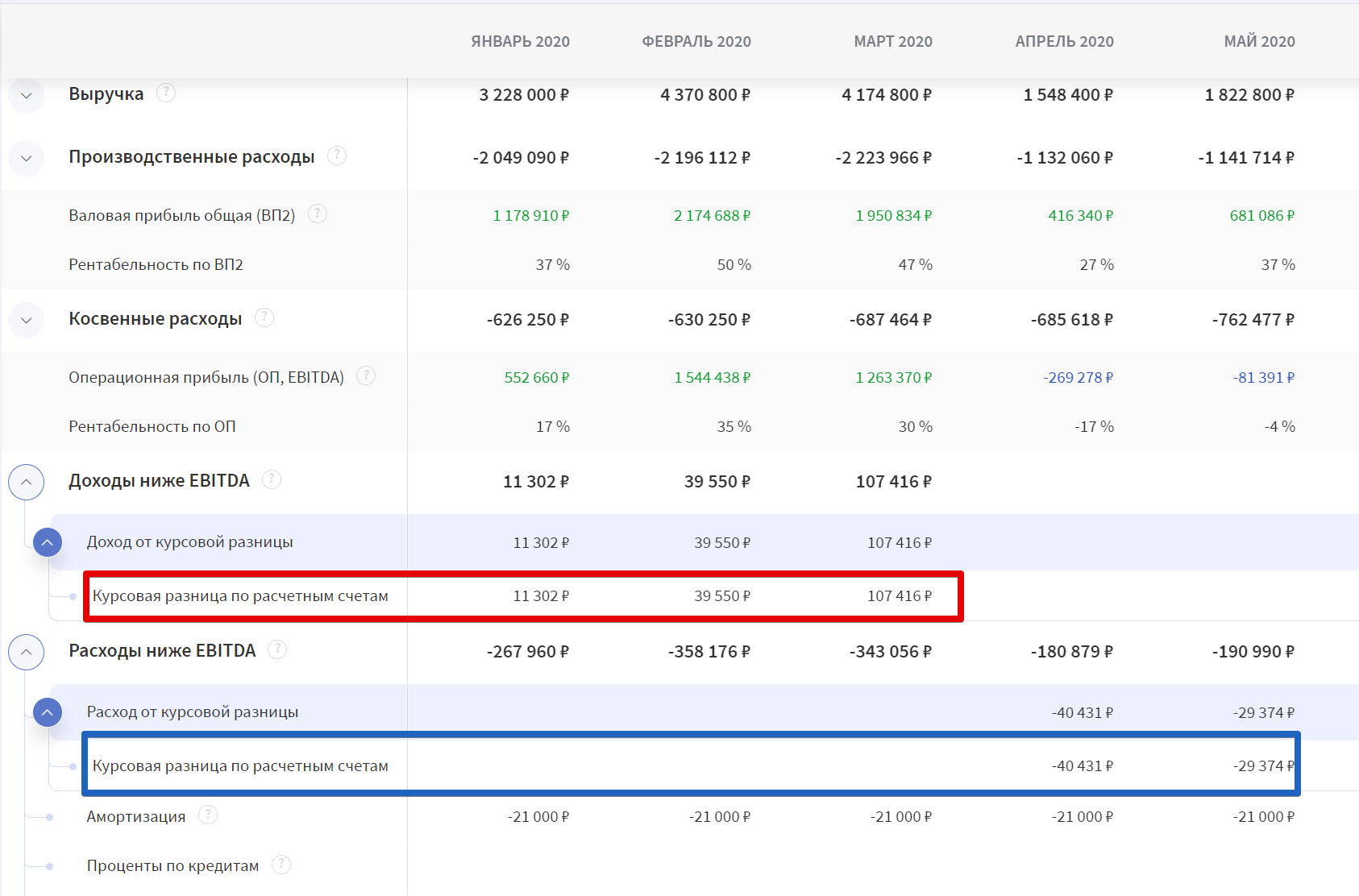The image size is (1359, 896).
Task: Click Расходы ниже EBITDA value -358 176 ₽
Action: tap(709, 652)
